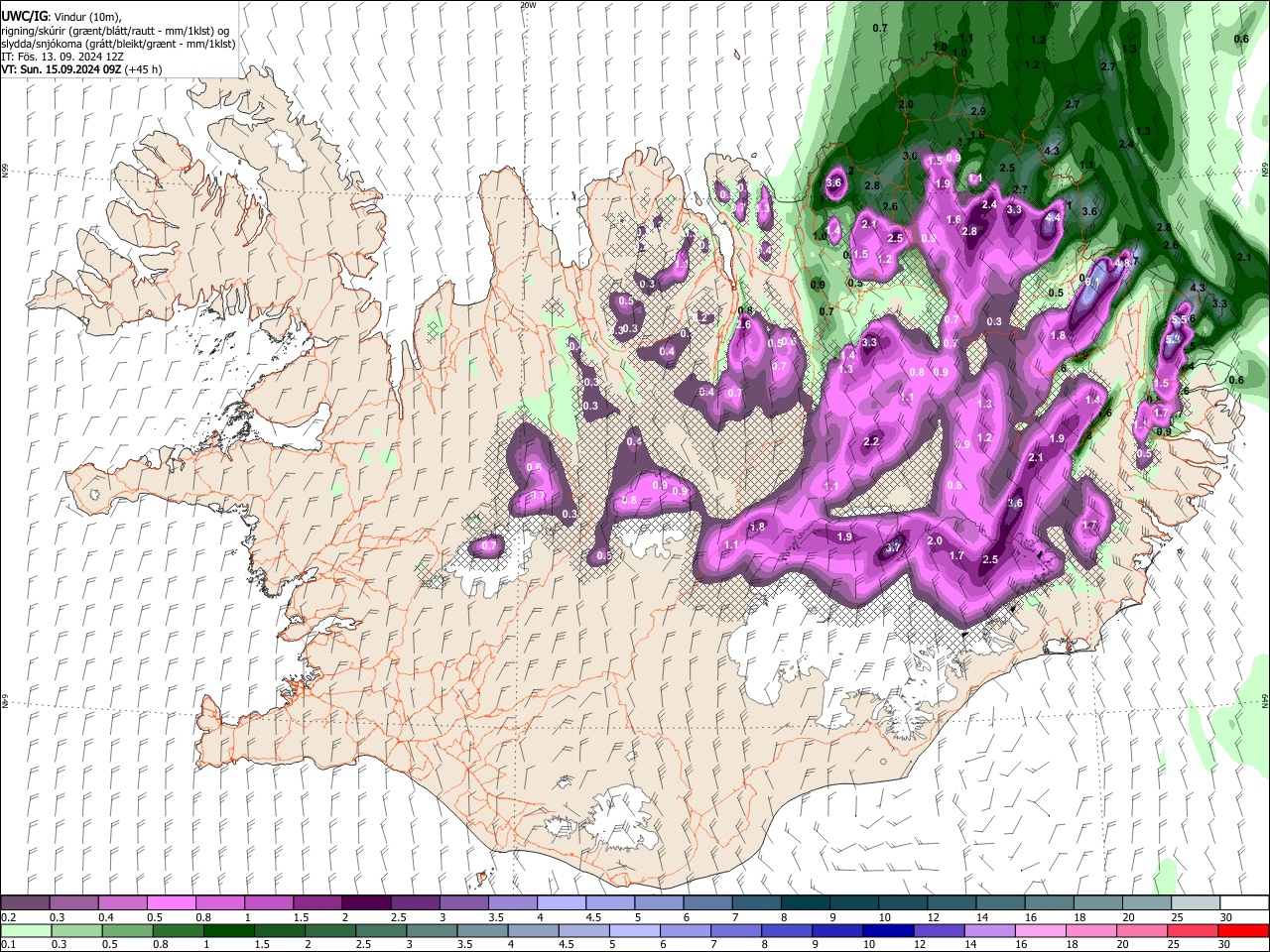Click the 20W longitude label at top
The height and width of the screenshot is (952, 1270).
[528, 5]
